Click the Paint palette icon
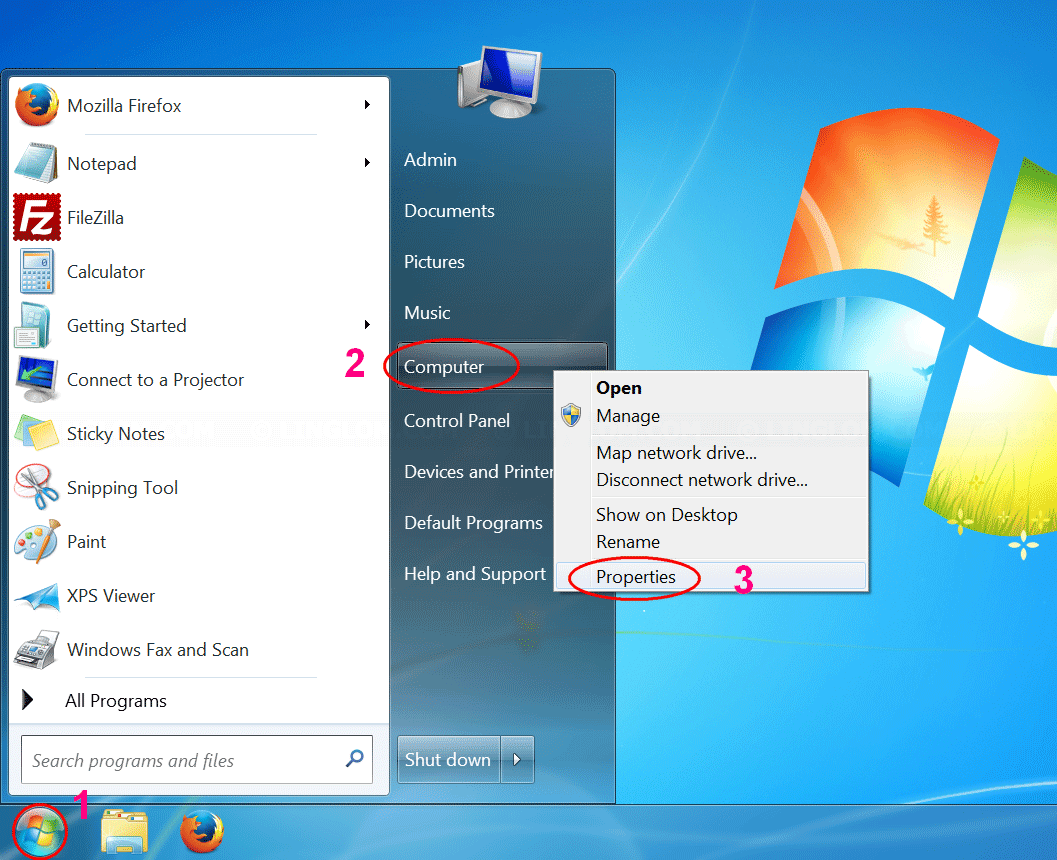Screen dimensions: 1057x860 pos(37,541)
